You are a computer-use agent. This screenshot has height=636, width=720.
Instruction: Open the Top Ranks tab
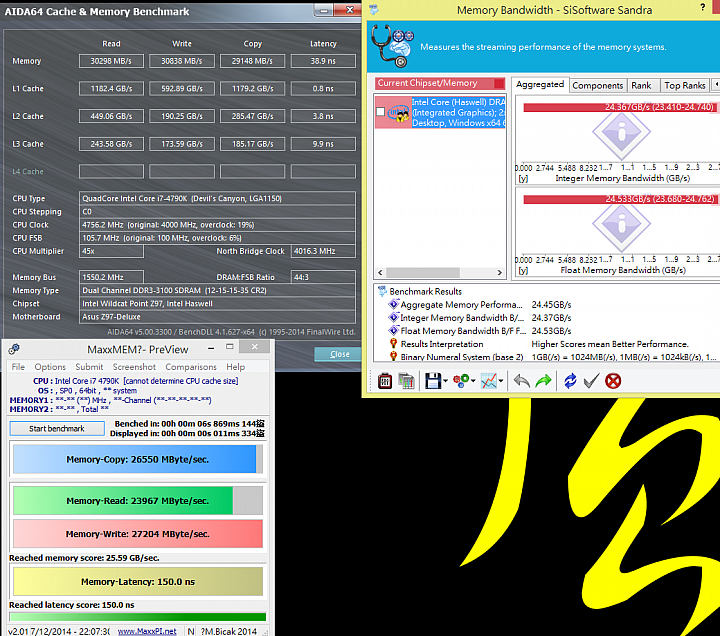click(x=684, y=85)
